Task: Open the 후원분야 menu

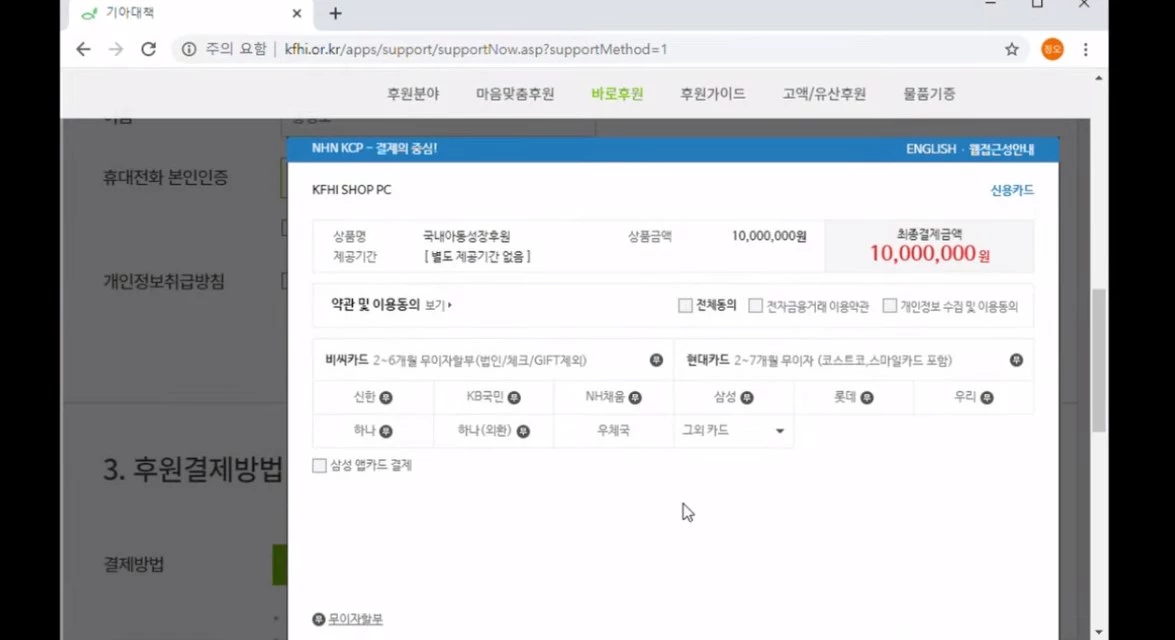Action: [x=413, y=94]
